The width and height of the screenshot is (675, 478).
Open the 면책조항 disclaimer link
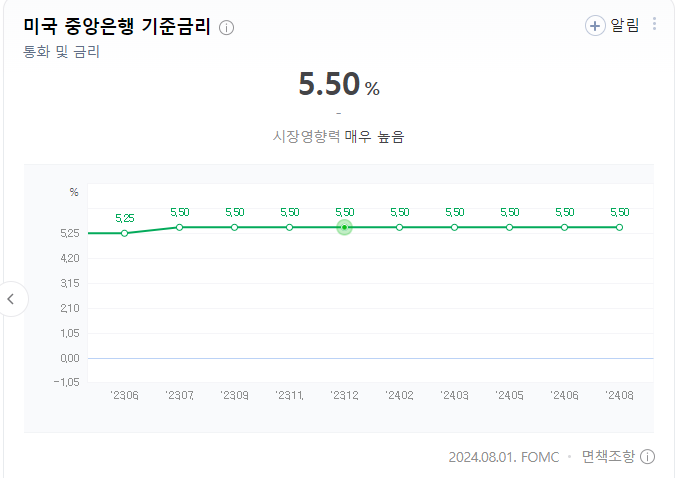607,457
